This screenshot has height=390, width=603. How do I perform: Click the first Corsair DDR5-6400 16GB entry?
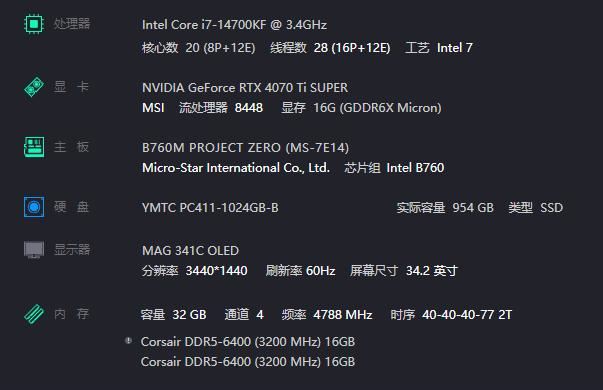pos(248,342)
